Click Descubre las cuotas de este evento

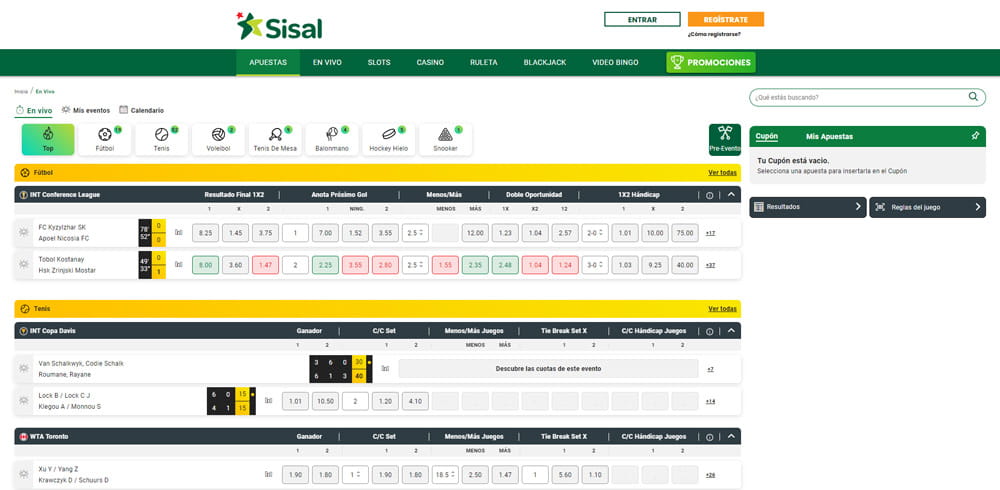548,369
